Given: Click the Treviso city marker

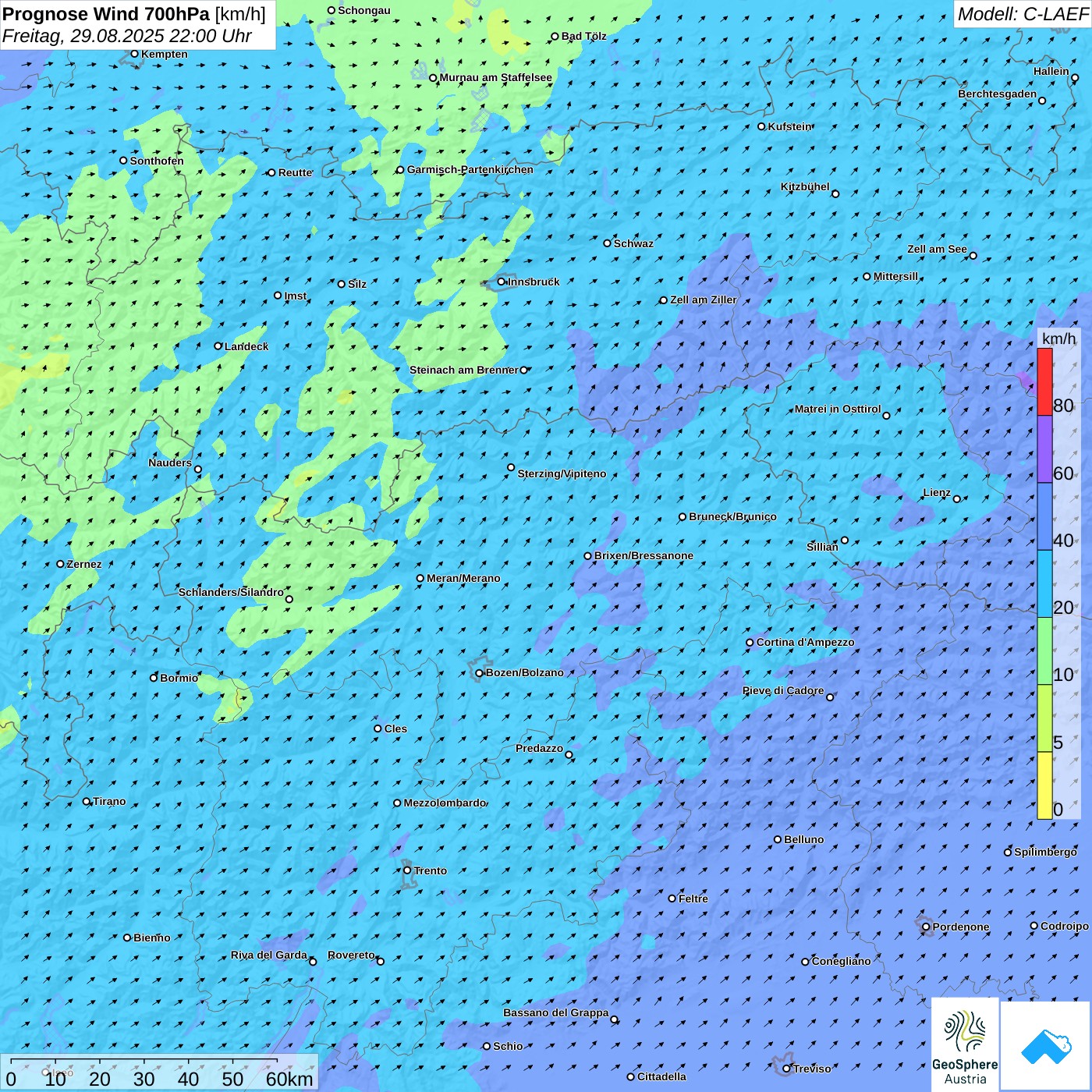Looking at the screenshot, I should pos(787,1069).
